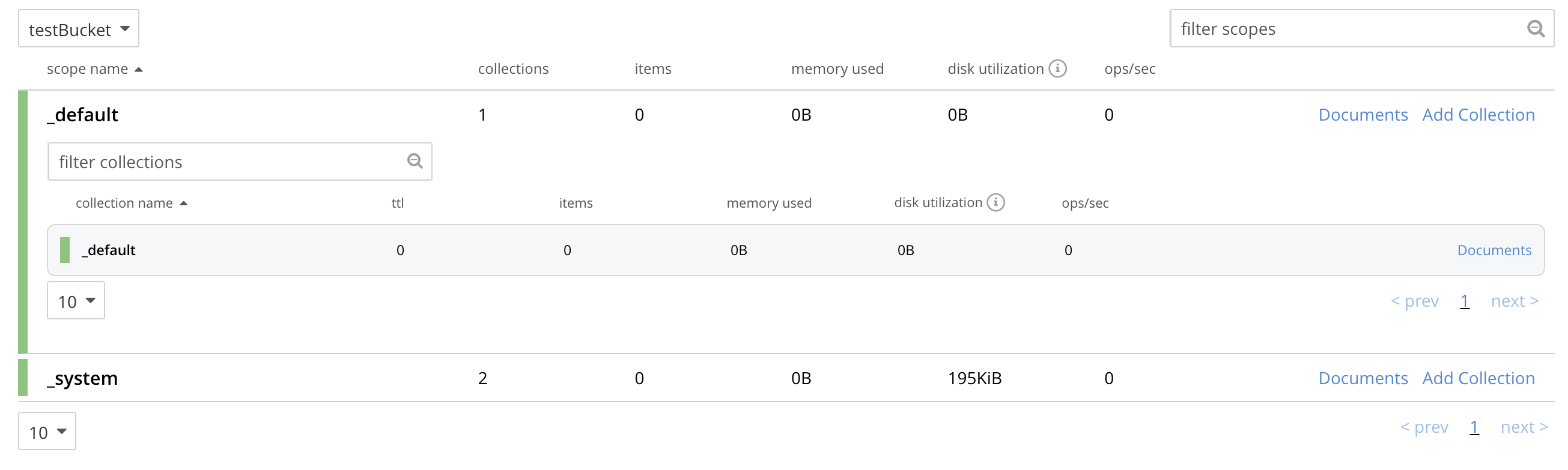Open Documents for _default scope
Viewport: 1568px width, 470px height.
[x=1363, y=115]
